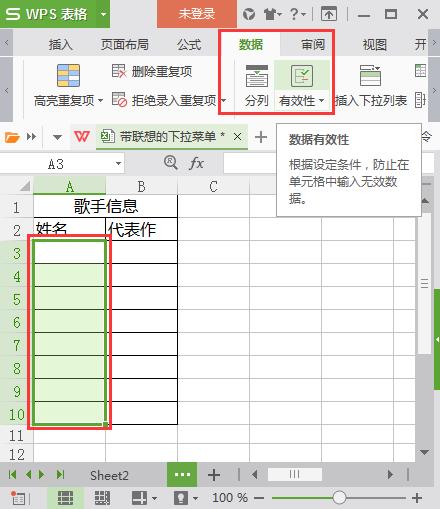
Task: Expand the 有效性 dropdown arrow
Action: pyautogui.click(x=321, y=100)
